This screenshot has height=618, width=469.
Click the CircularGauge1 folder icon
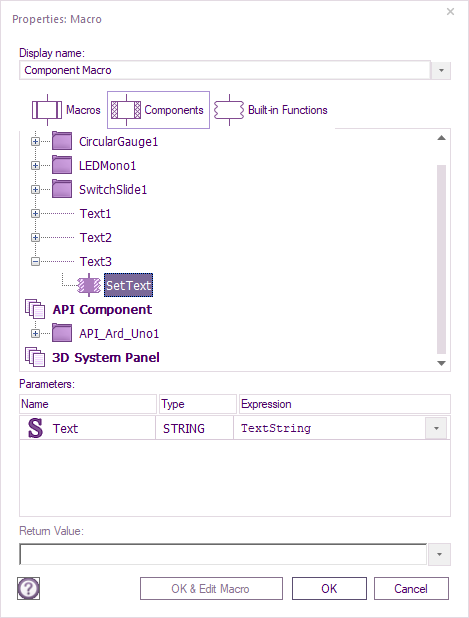coord(62,141)
